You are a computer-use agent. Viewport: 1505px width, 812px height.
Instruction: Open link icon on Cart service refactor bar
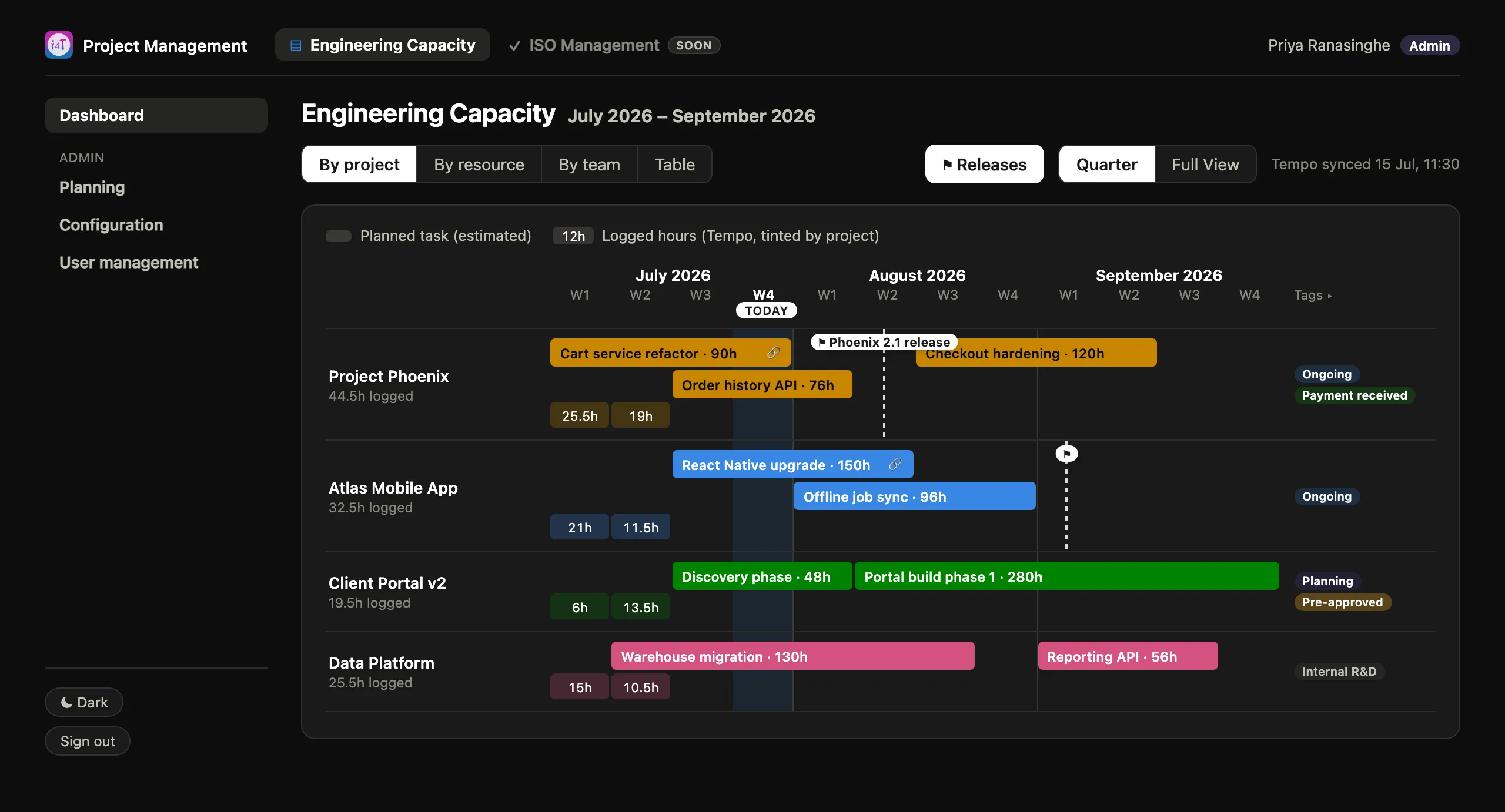(773, 353)
